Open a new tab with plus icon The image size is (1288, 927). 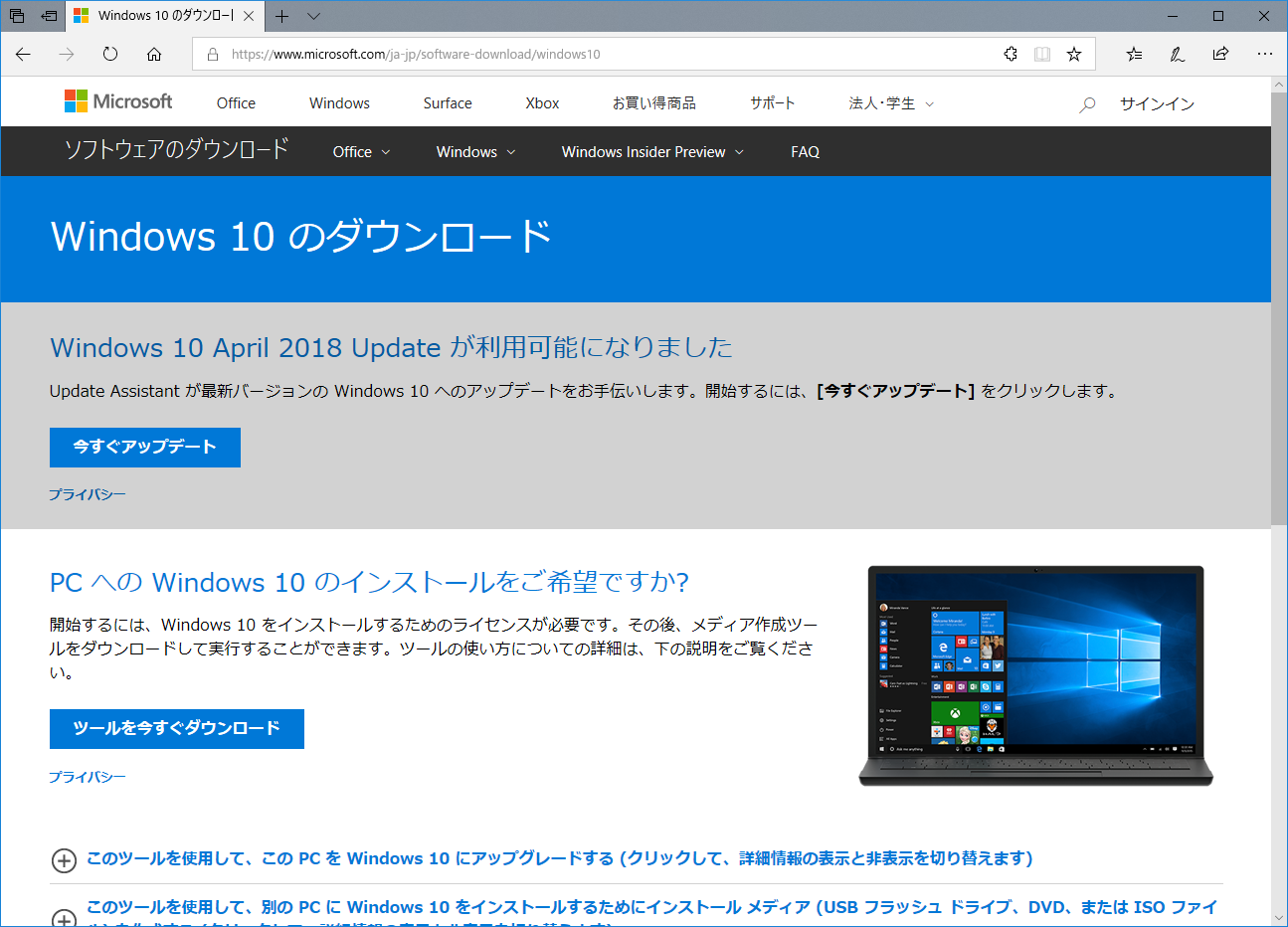pos(282,16)
